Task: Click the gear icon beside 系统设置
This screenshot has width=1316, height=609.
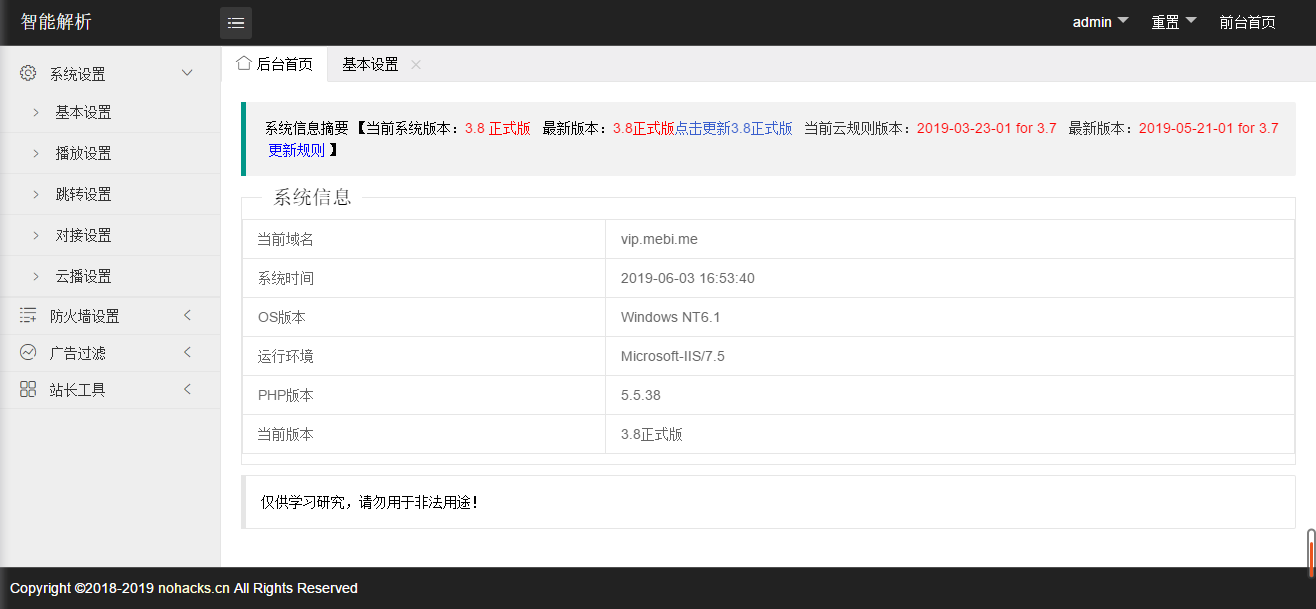Action: [28, 73]
